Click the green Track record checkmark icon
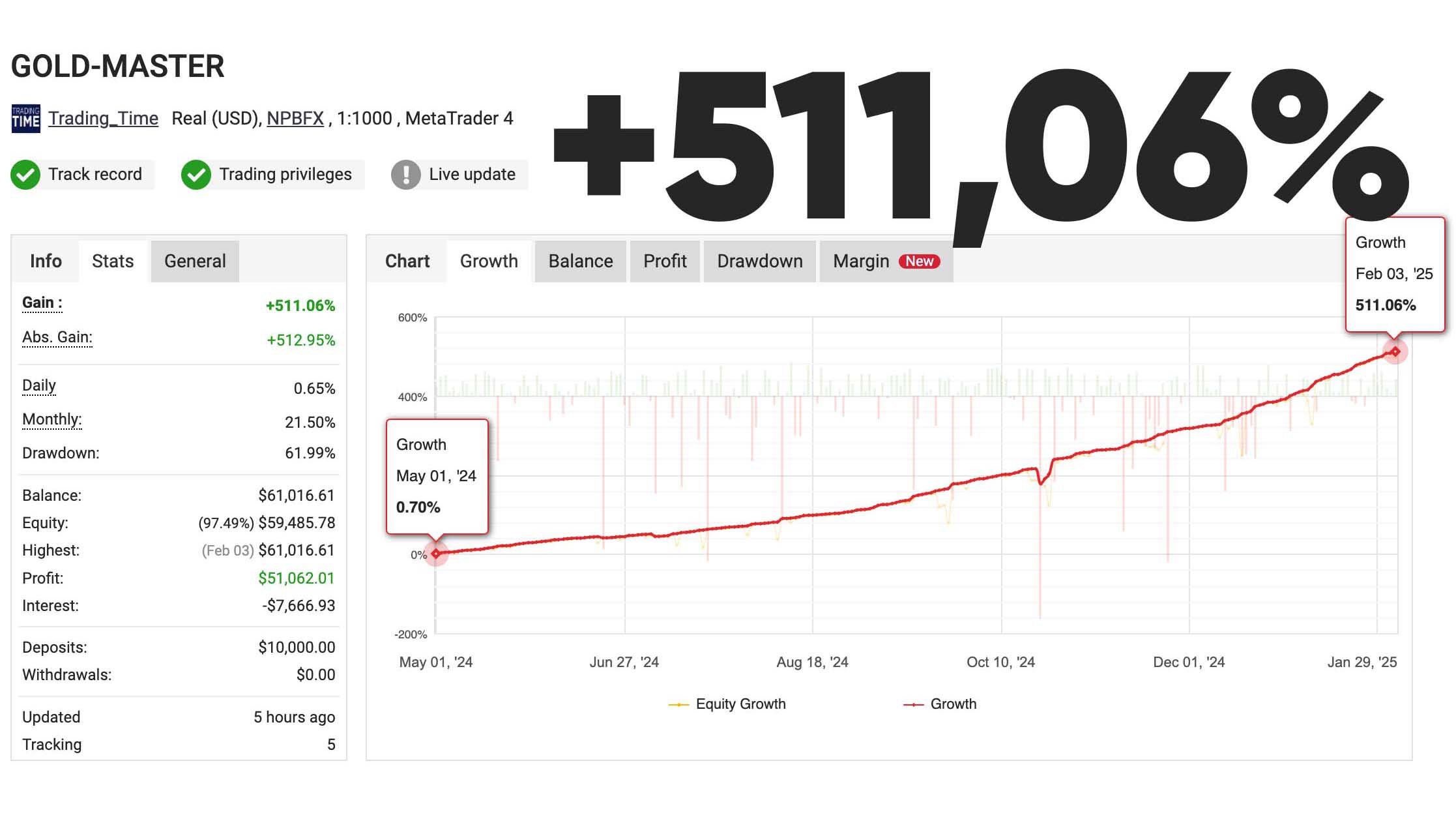 [x=25, y=175]
